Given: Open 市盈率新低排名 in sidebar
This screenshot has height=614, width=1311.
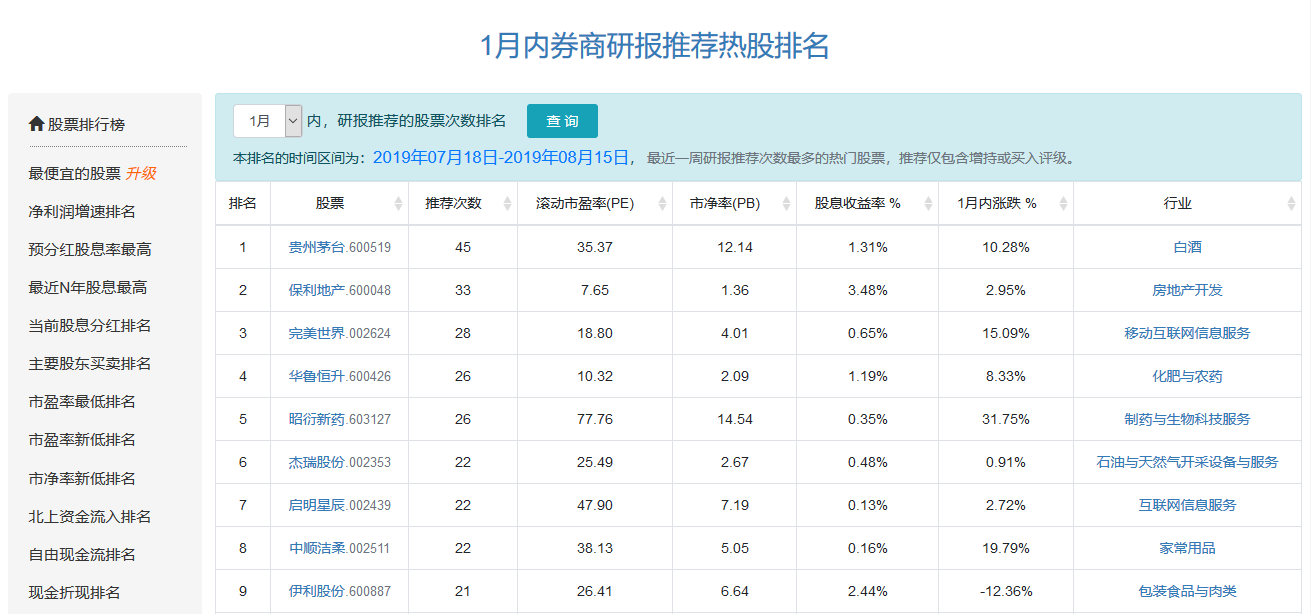Looking at the screenshot, I should click(82, 440).
